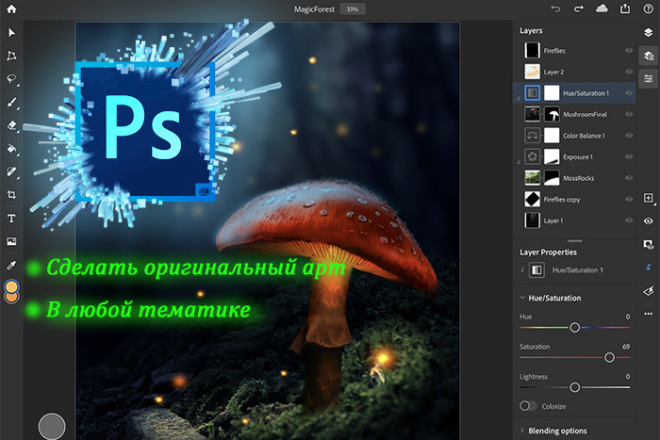The image size is (660, 440).
Task: Click the Hue/Saturation 1 properties thumbnail
Action: tap(537, 270)
